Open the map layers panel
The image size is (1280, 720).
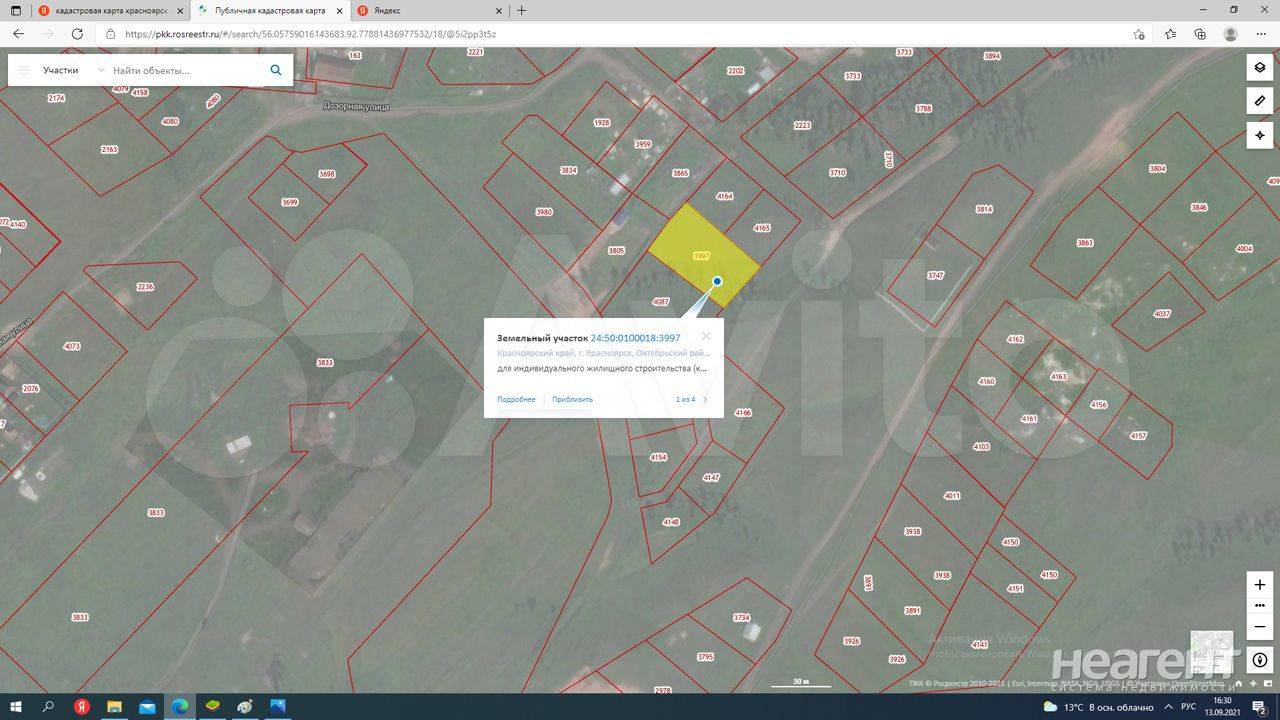1260,68
